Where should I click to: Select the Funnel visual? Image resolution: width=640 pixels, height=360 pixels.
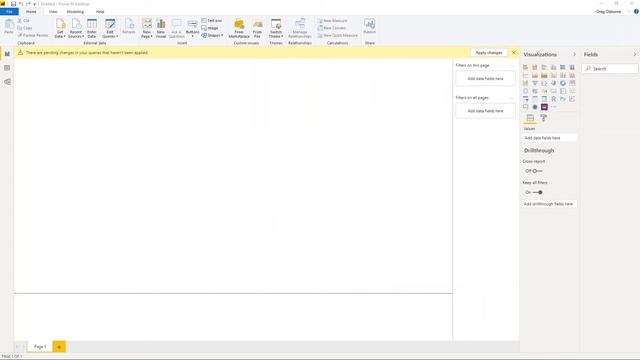coord(535,83)
